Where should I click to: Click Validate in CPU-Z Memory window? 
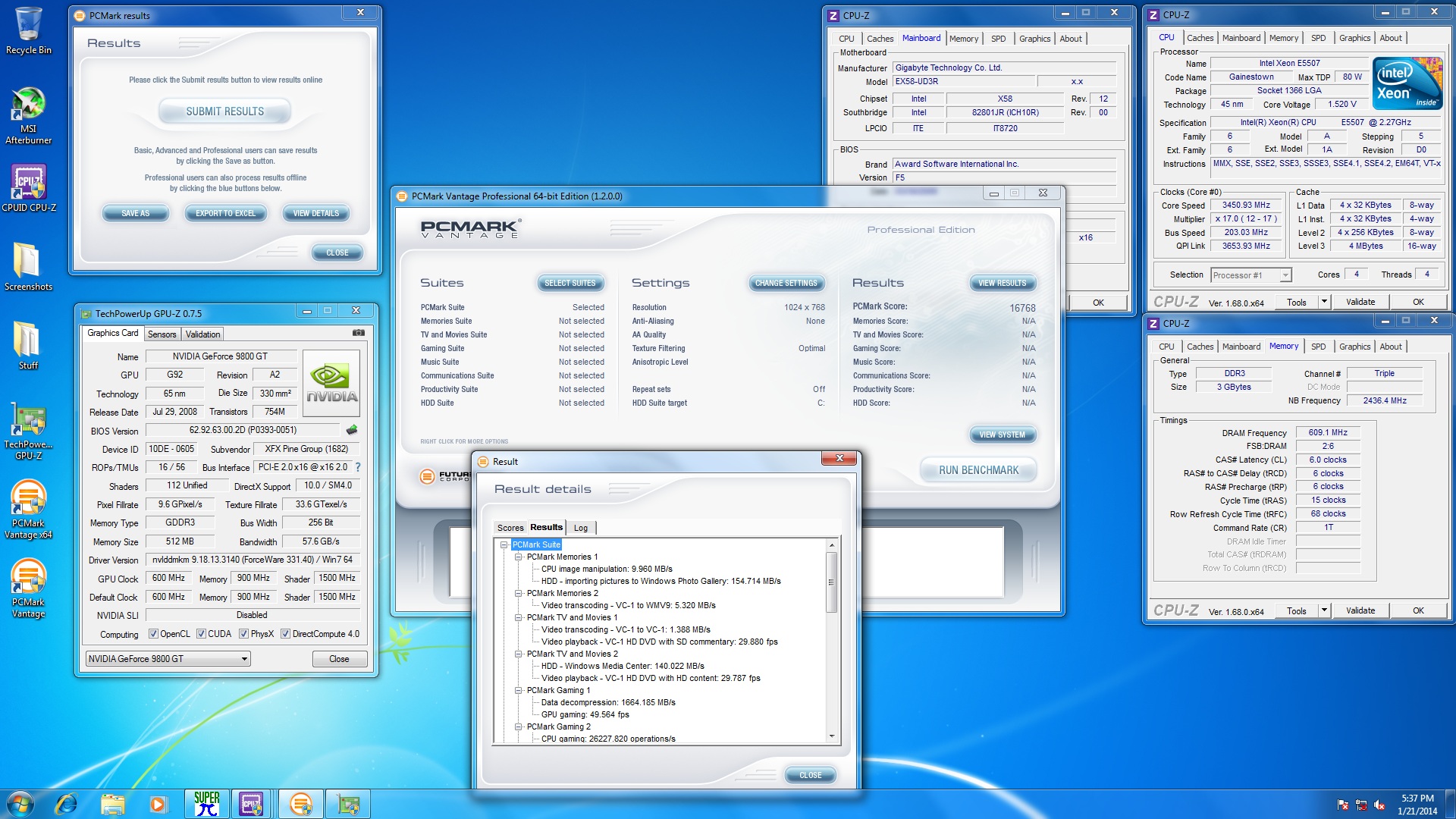coord(1360,610)
